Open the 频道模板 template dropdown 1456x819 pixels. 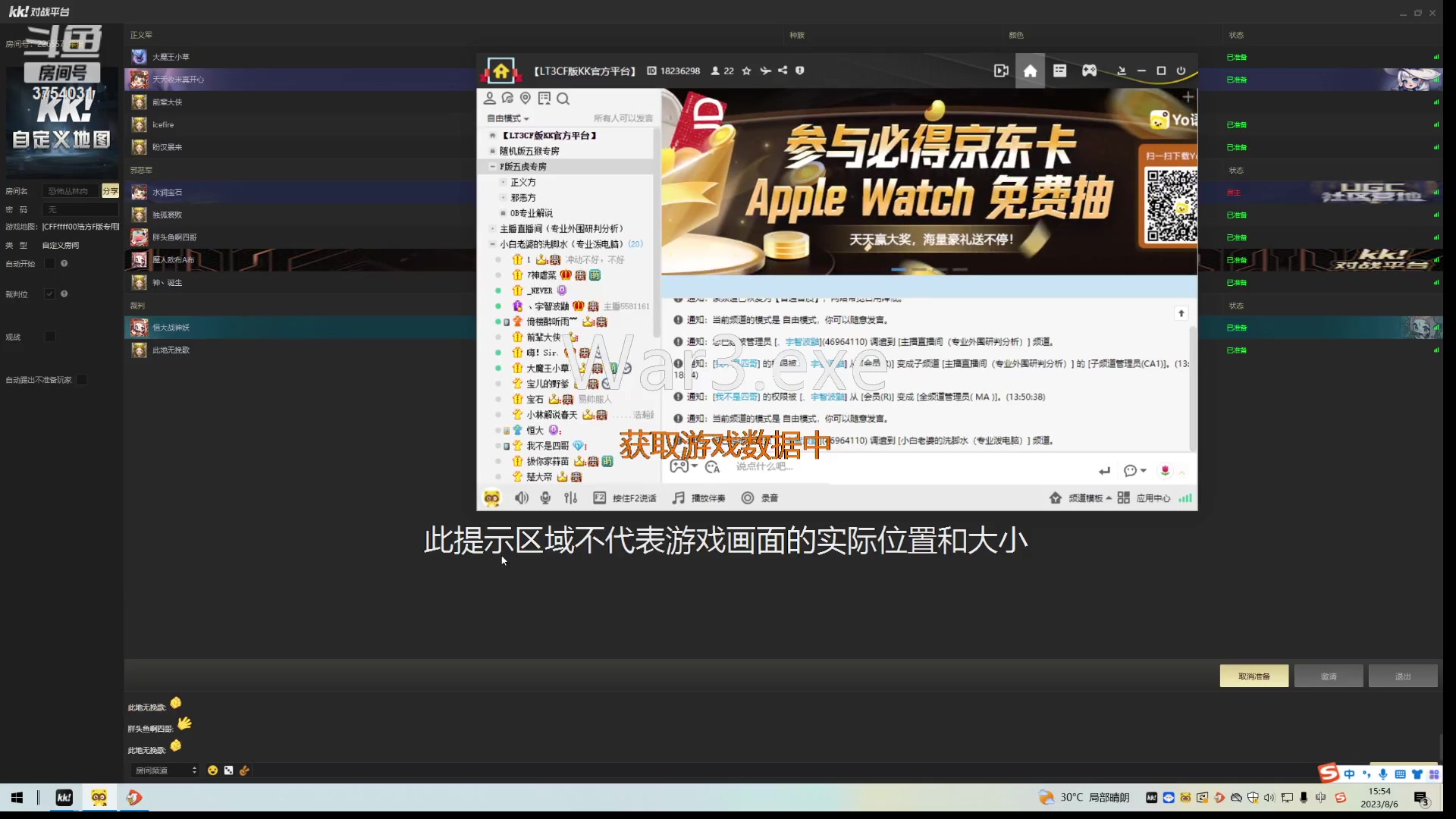pyautogui.click(x=1090, y=498)
